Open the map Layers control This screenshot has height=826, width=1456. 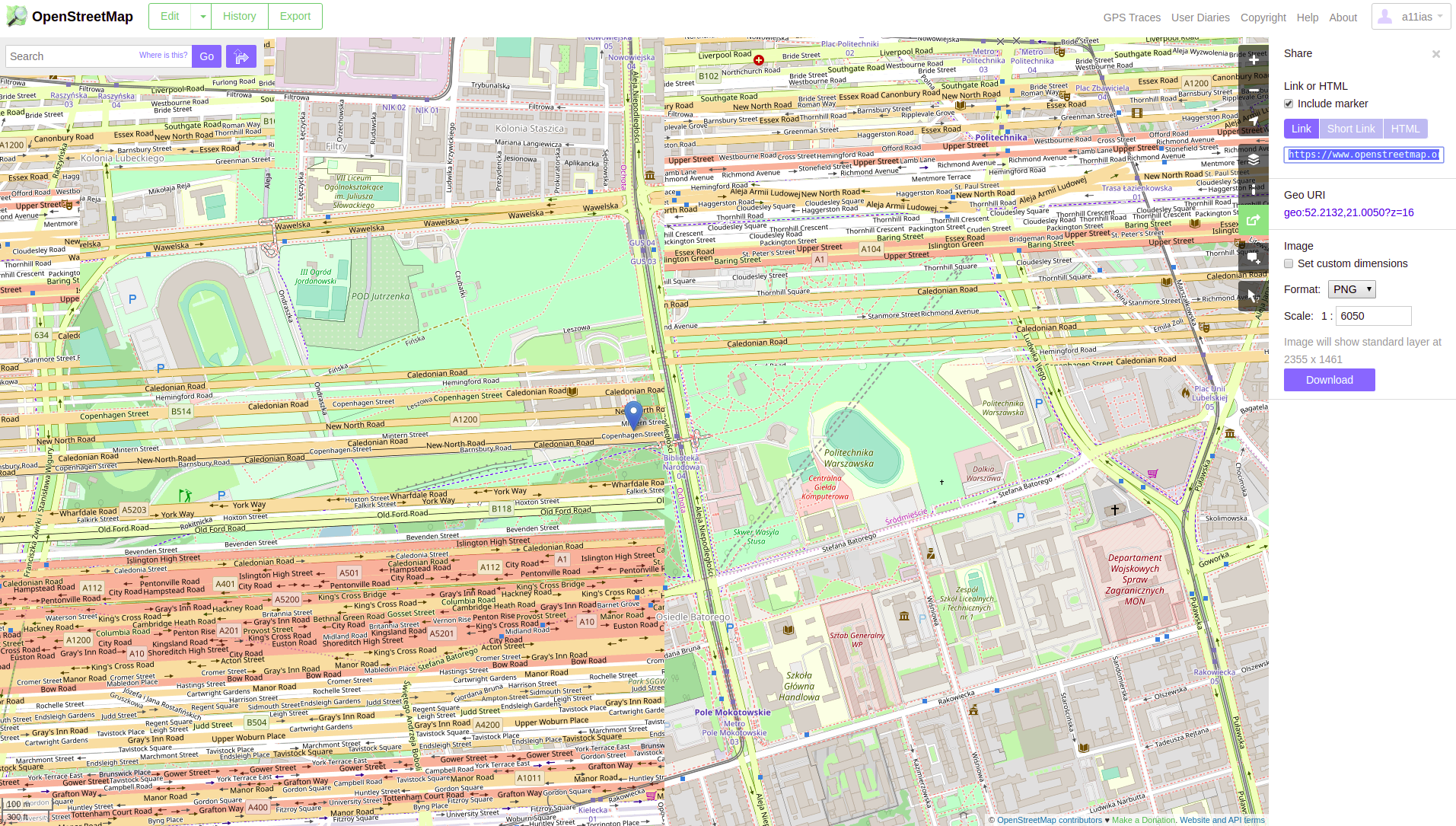tap(1254, 160)
